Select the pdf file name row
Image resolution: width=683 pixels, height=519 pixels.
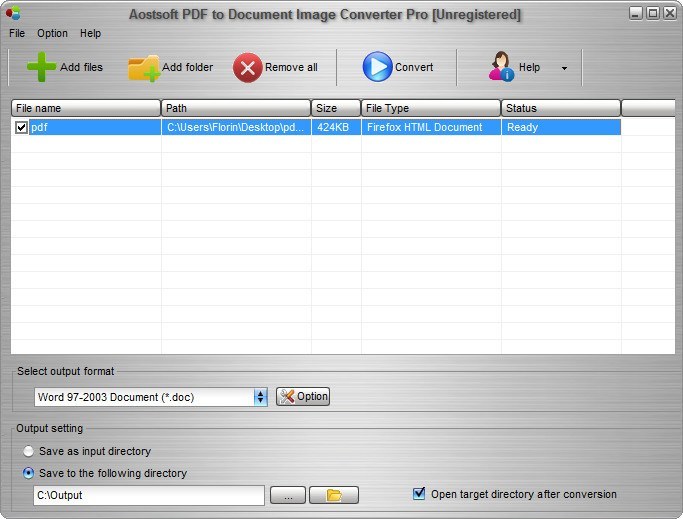[95, 127]
